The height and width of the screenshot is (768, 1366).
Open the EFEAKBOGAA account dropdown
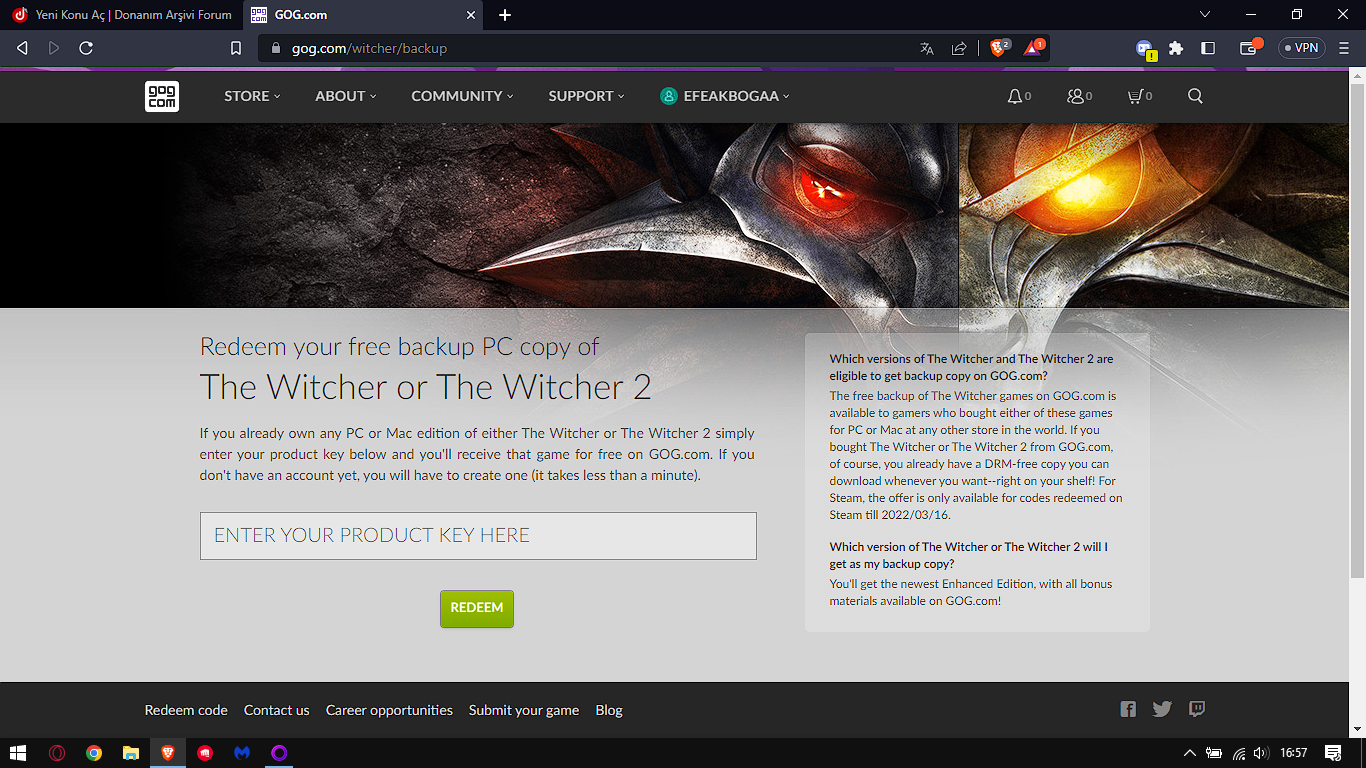click(725, 96)
